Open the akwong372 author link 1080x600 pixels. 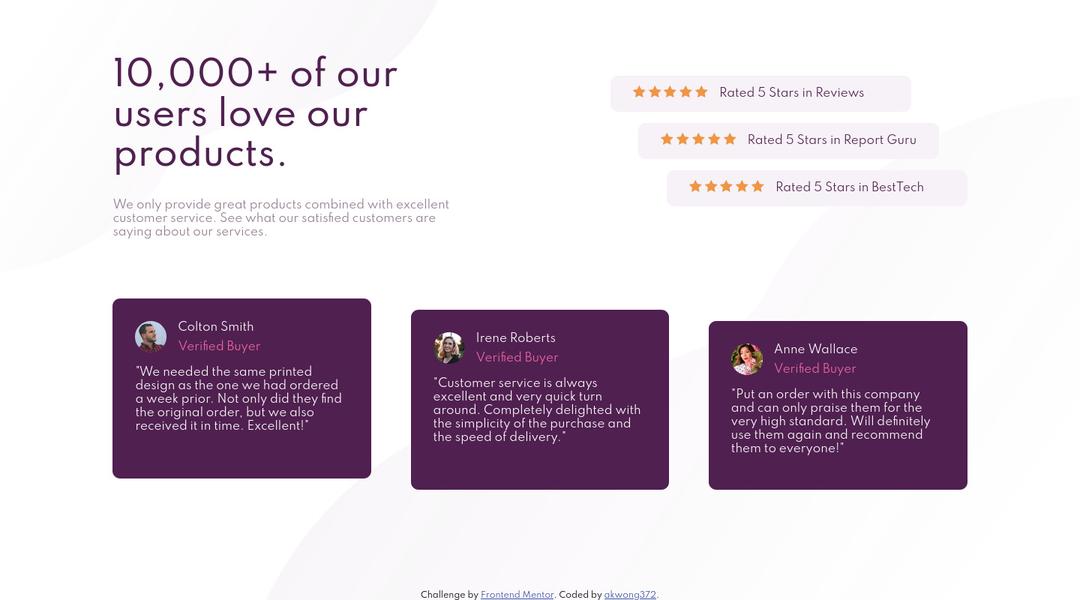pyautogui.click(x=630, y=595)
